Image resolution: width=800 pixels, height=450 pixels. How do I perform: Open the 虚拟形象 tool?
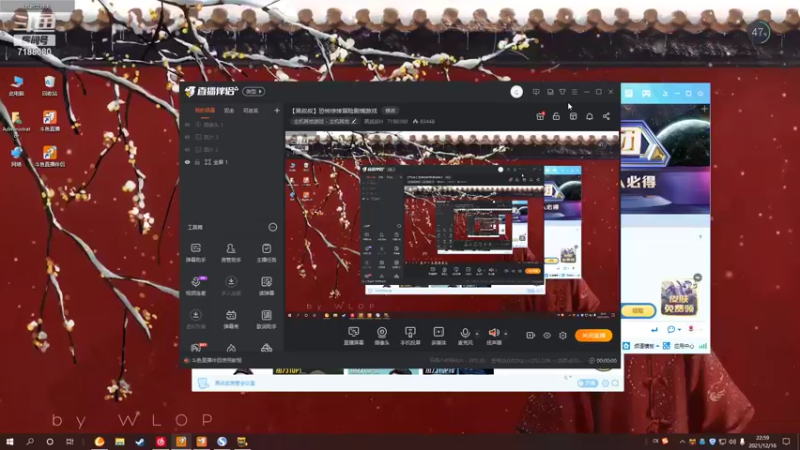pyautogui.click(x=195, y=319)
